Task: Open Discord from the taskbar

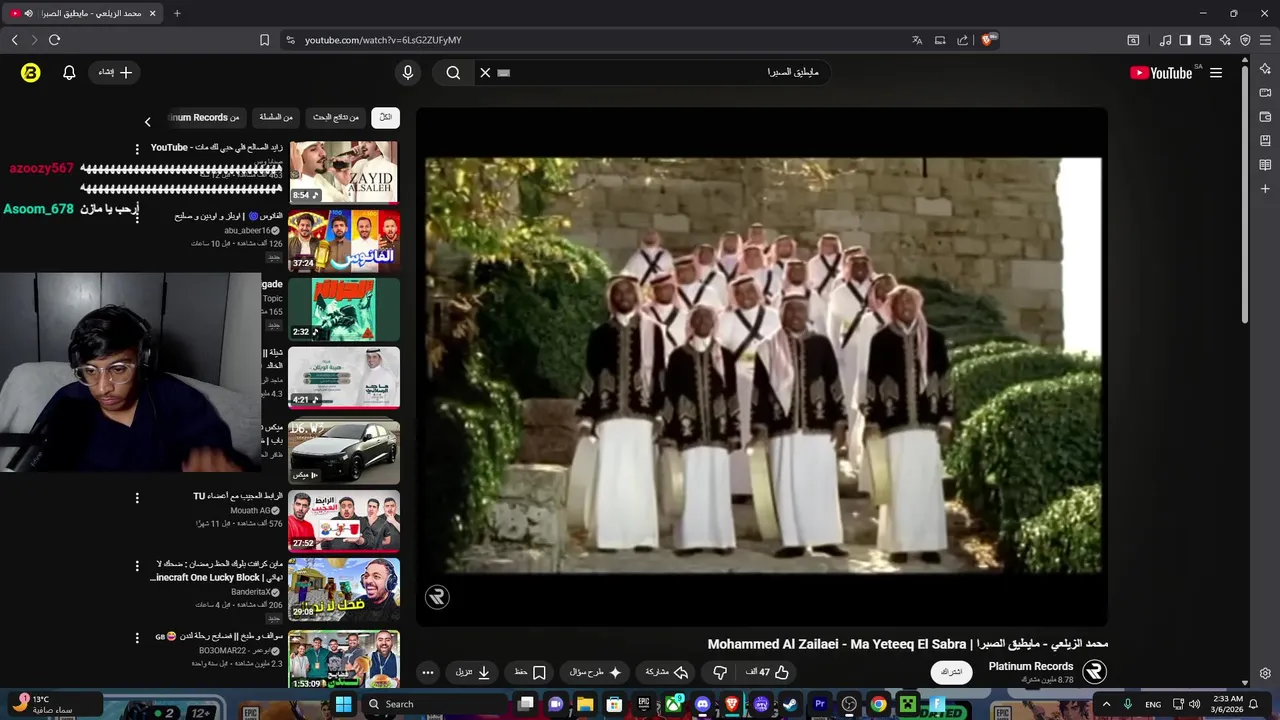Action: (x=702, y=704)
